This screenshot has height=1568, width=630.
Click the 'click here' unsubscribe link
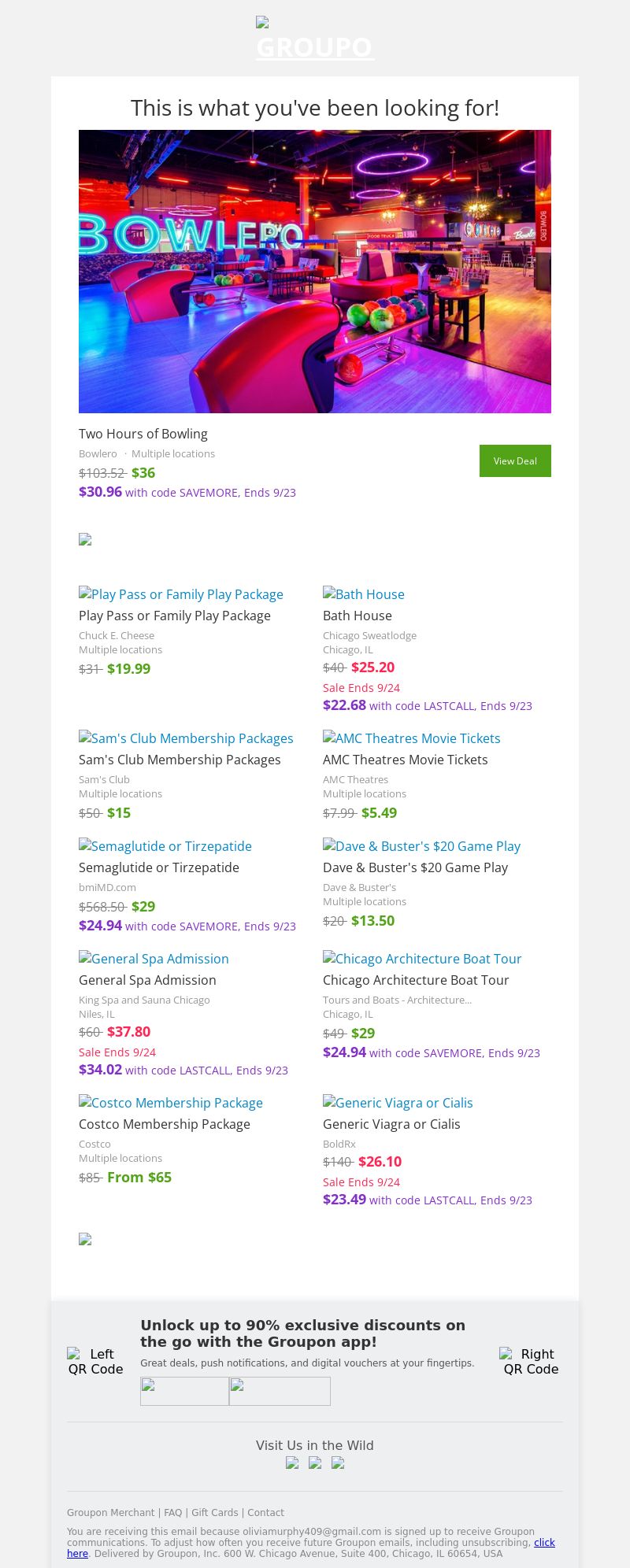pos(544,1542)
